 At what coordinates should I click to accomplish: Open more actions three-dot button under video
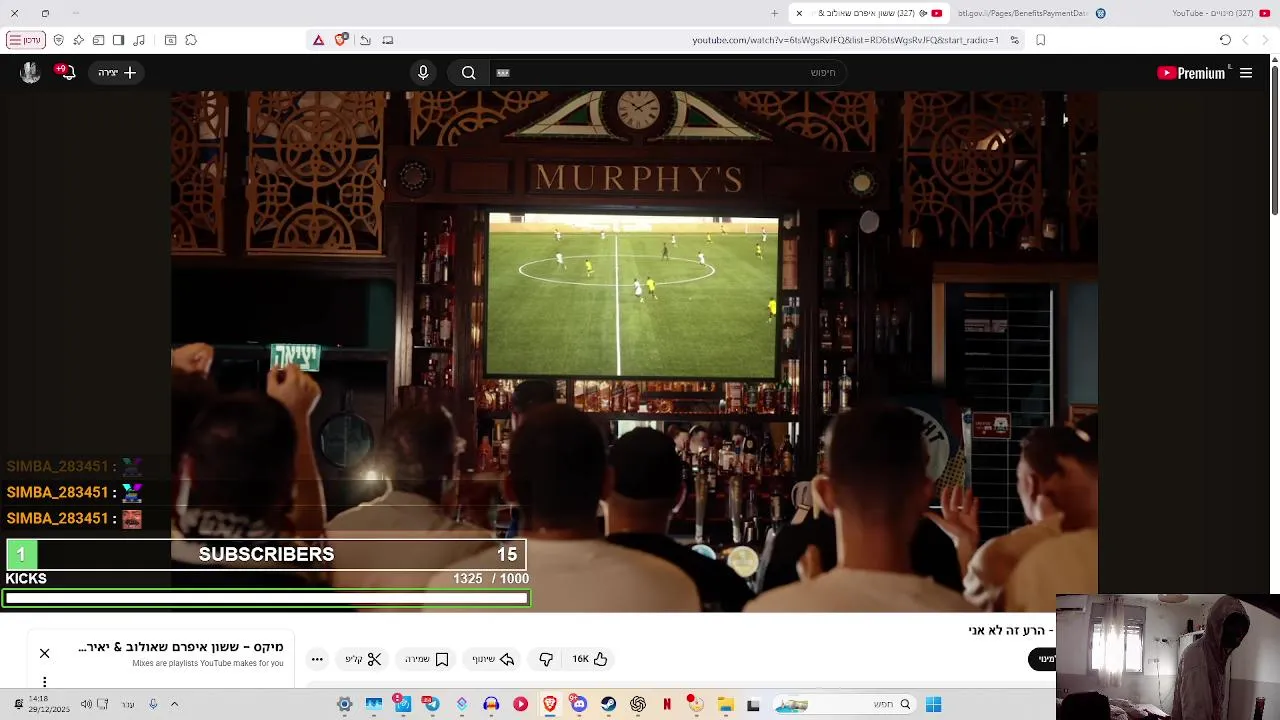click(x=317, y=659)
